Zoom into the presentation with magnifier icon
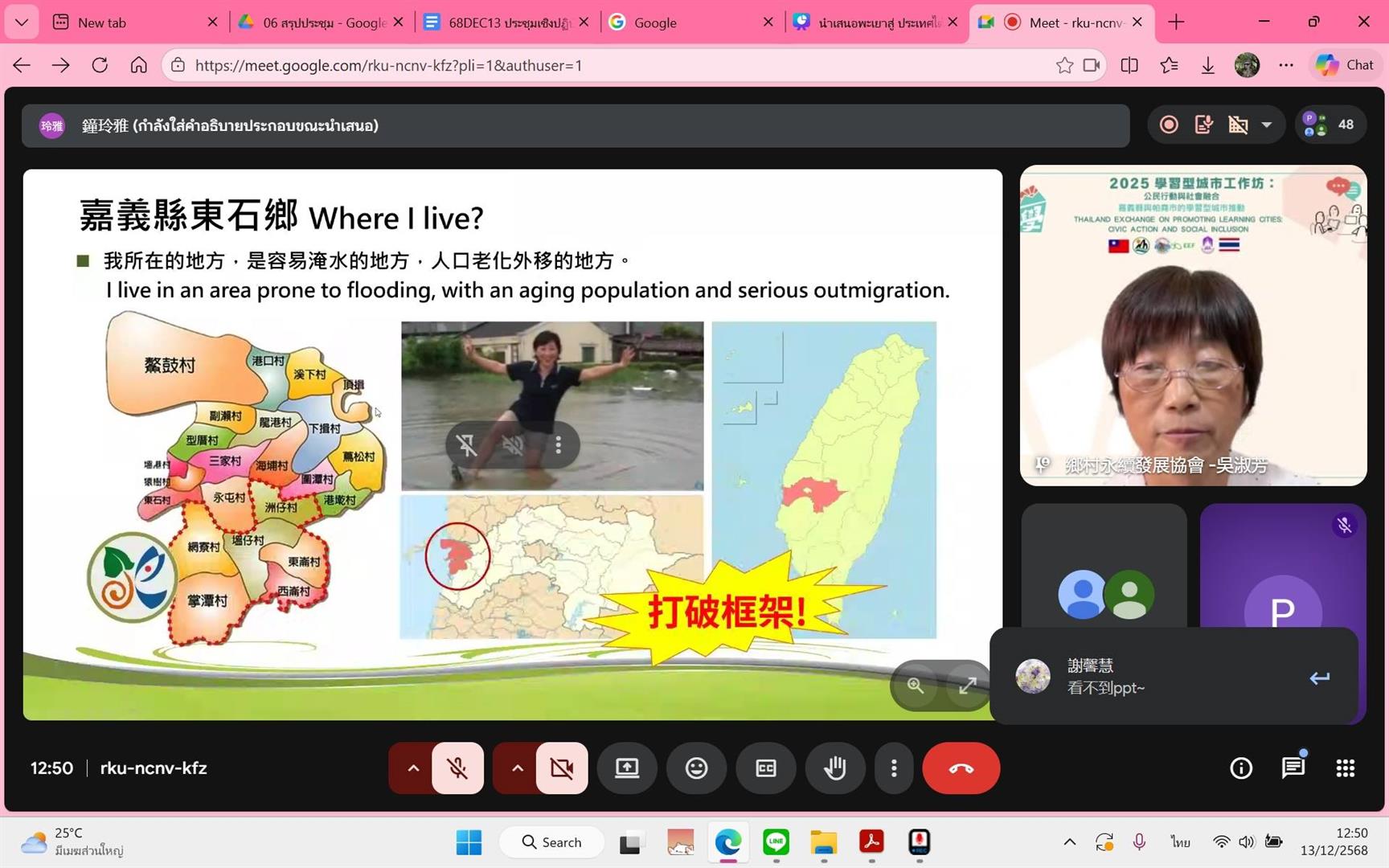The width and height of the screenshot is (1389, 868). pos(916,686)
